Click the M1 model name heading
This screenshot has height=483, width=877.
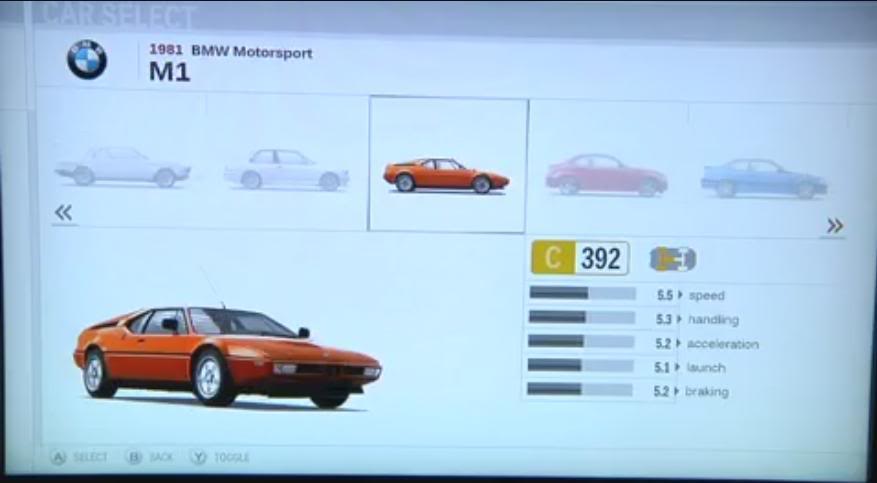coord(169,72)
